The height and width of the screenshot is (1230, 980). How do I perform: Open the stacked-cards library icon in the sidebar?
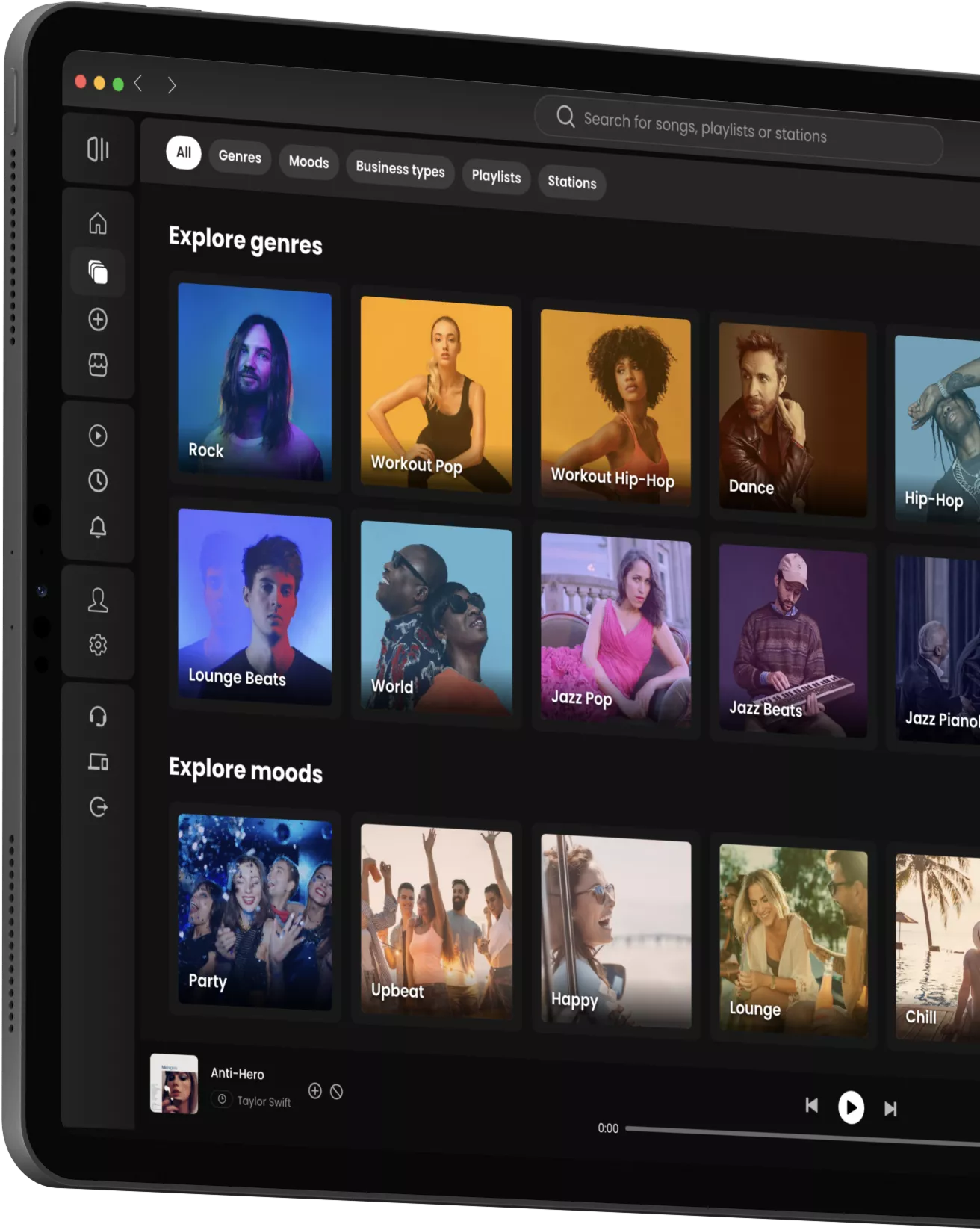pyautogui.click(x=98, y=272)
